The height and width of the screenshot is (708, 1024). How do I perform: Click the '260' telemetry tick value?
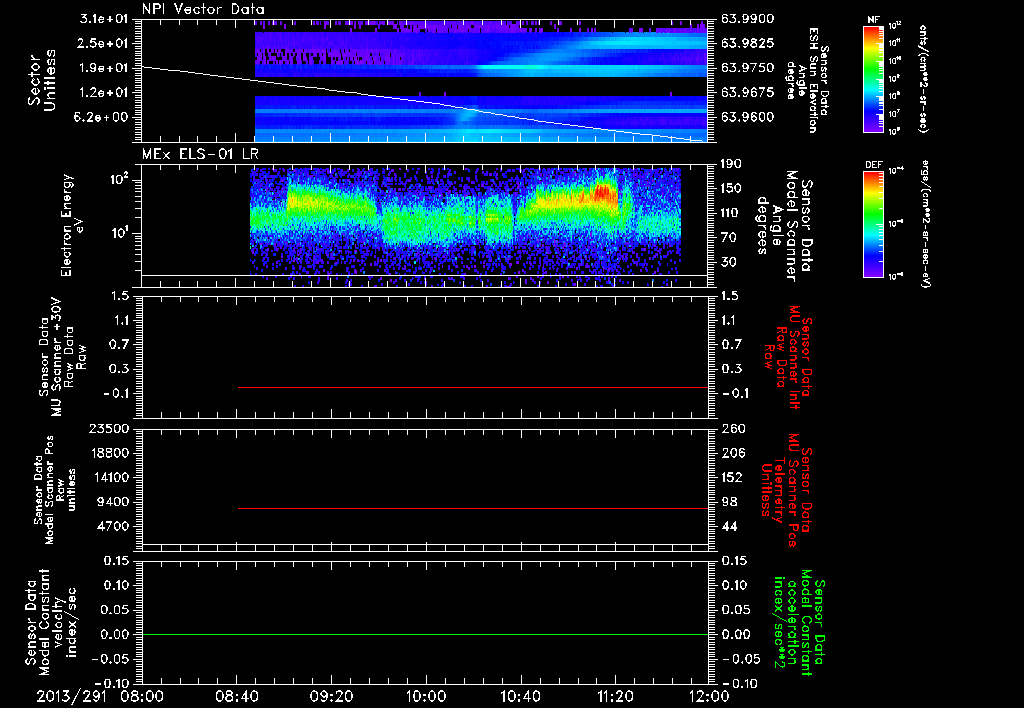(x=731, y=428)
